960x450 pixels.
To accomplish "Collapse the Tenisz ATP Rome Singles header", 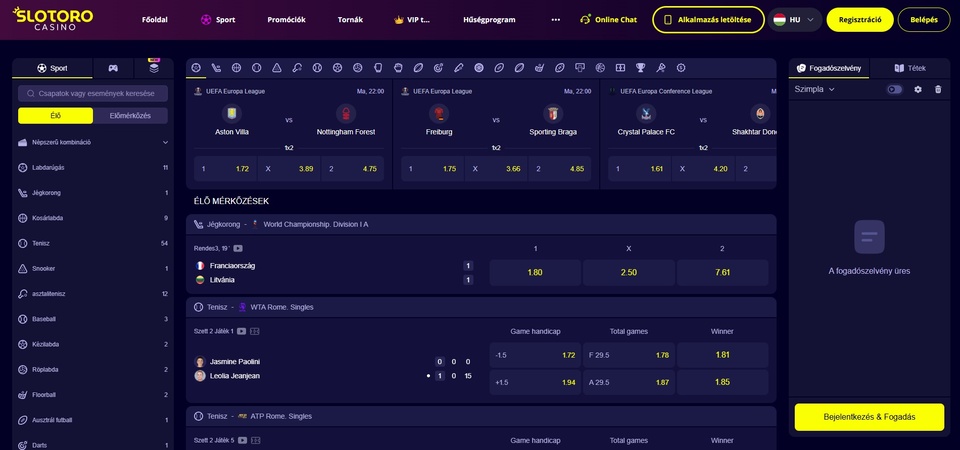I will coord(481,416).
